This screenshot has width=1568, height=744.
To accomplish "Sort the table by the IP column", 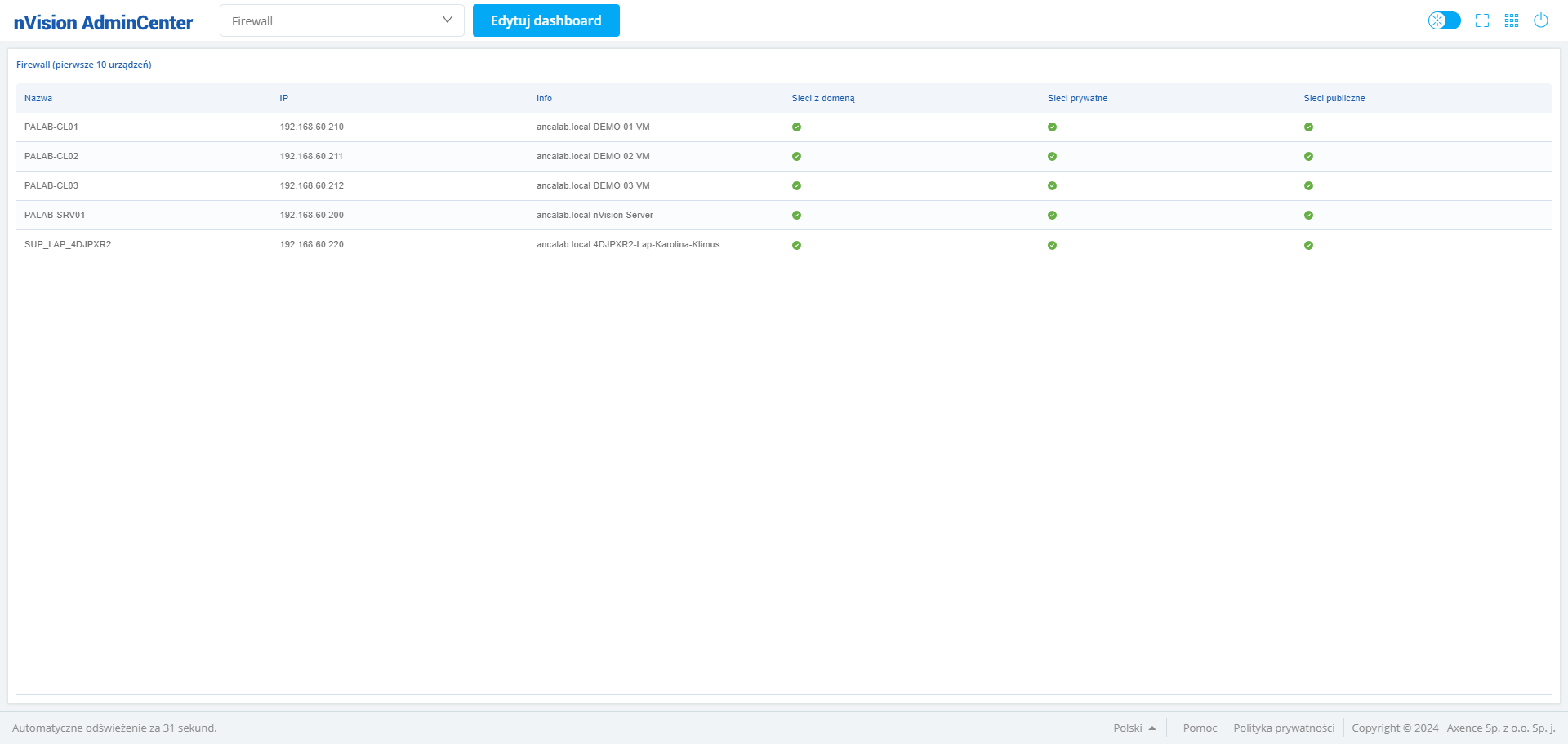I will tap(284, 98).
